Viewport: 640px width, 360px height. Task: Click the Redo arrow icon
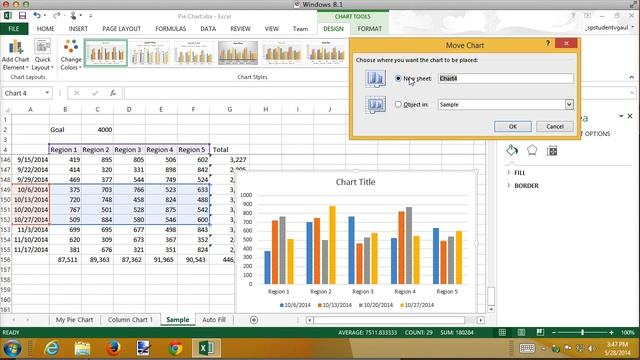tap(56, 16)
